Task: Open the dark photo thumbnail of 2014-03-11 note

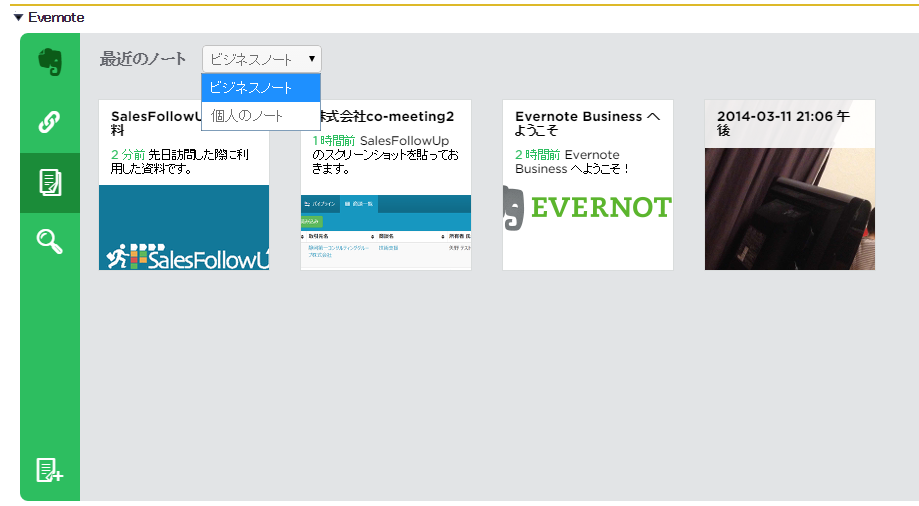Action: coord(789,209)
